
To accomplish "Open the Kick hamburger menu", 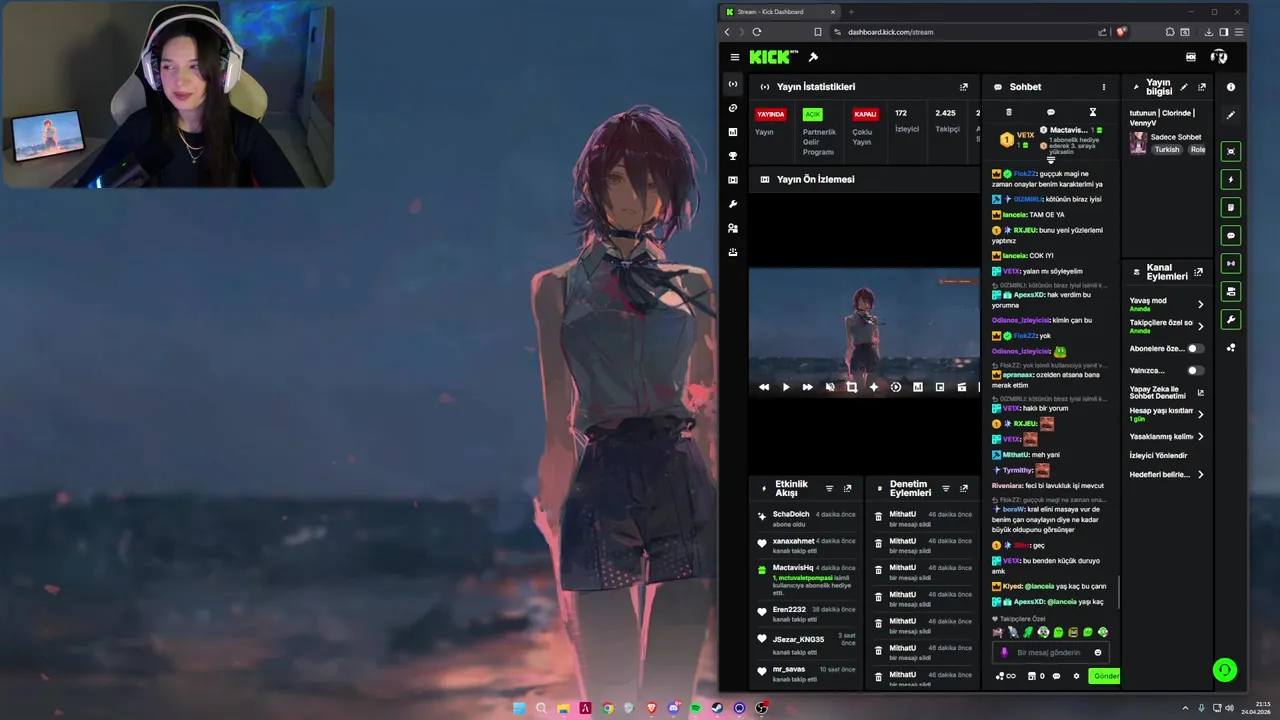I will [x=735, y=58].
